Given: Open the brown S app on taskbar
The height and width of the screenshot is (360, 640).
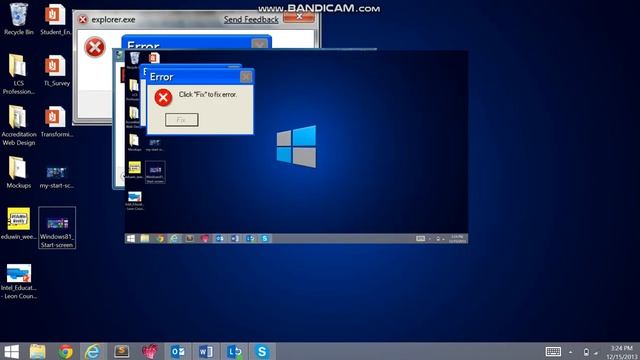Looking at the screenshot, I should [x=121, y=351].
